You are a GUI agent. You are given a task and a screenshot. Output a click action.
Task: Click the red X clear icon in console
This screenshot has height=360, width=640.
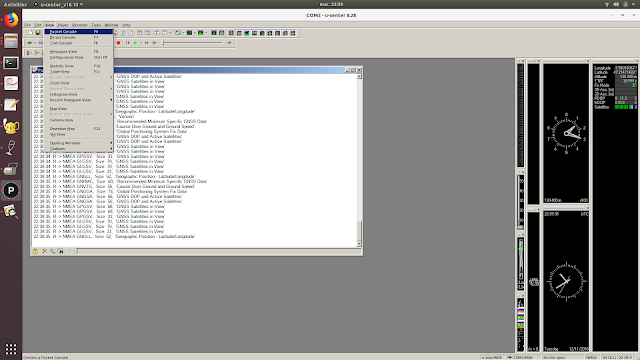pyautogui.click(x=44, y=251)
